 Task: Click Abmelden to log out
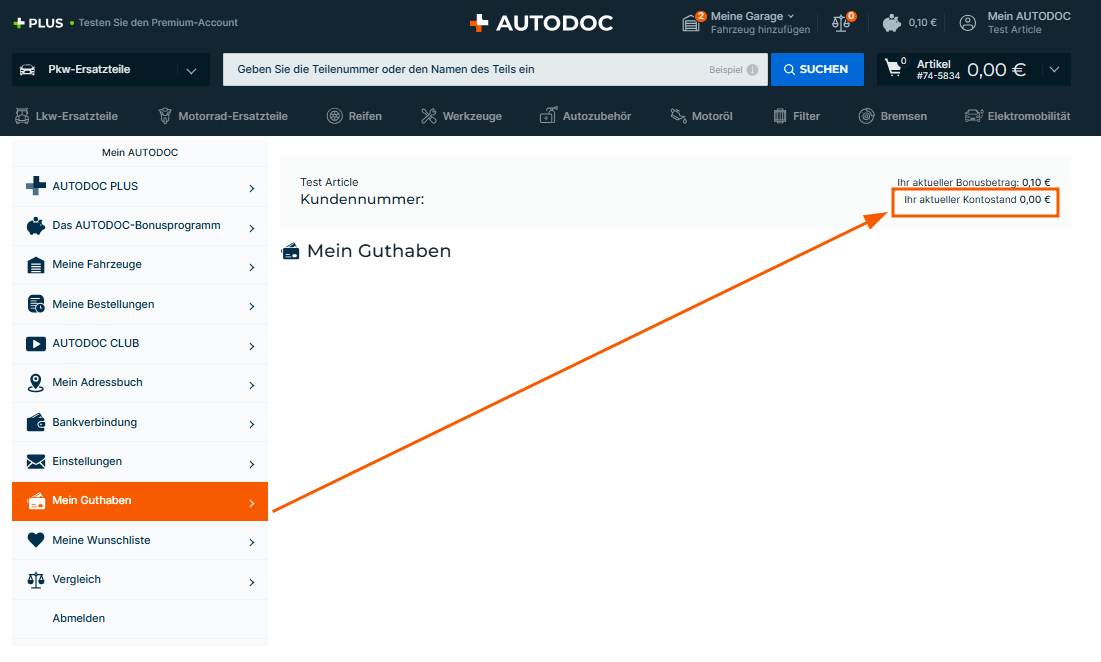pos(79,618)
